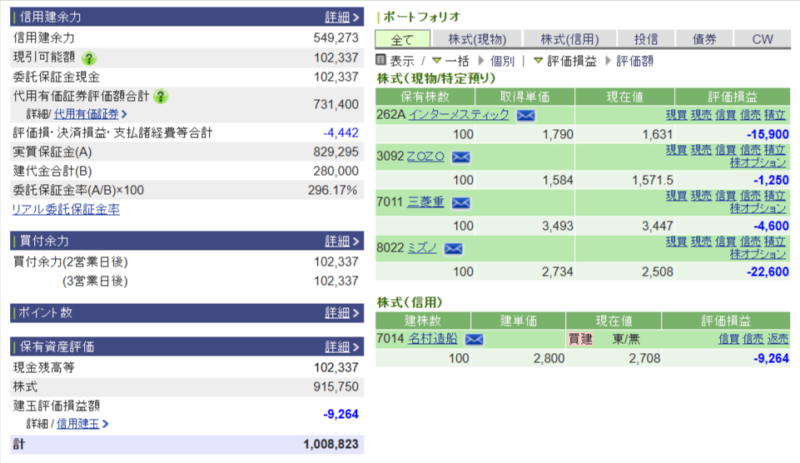Open ZOZO stock link
Screen dimensions: 800x463
pos(426,156)
